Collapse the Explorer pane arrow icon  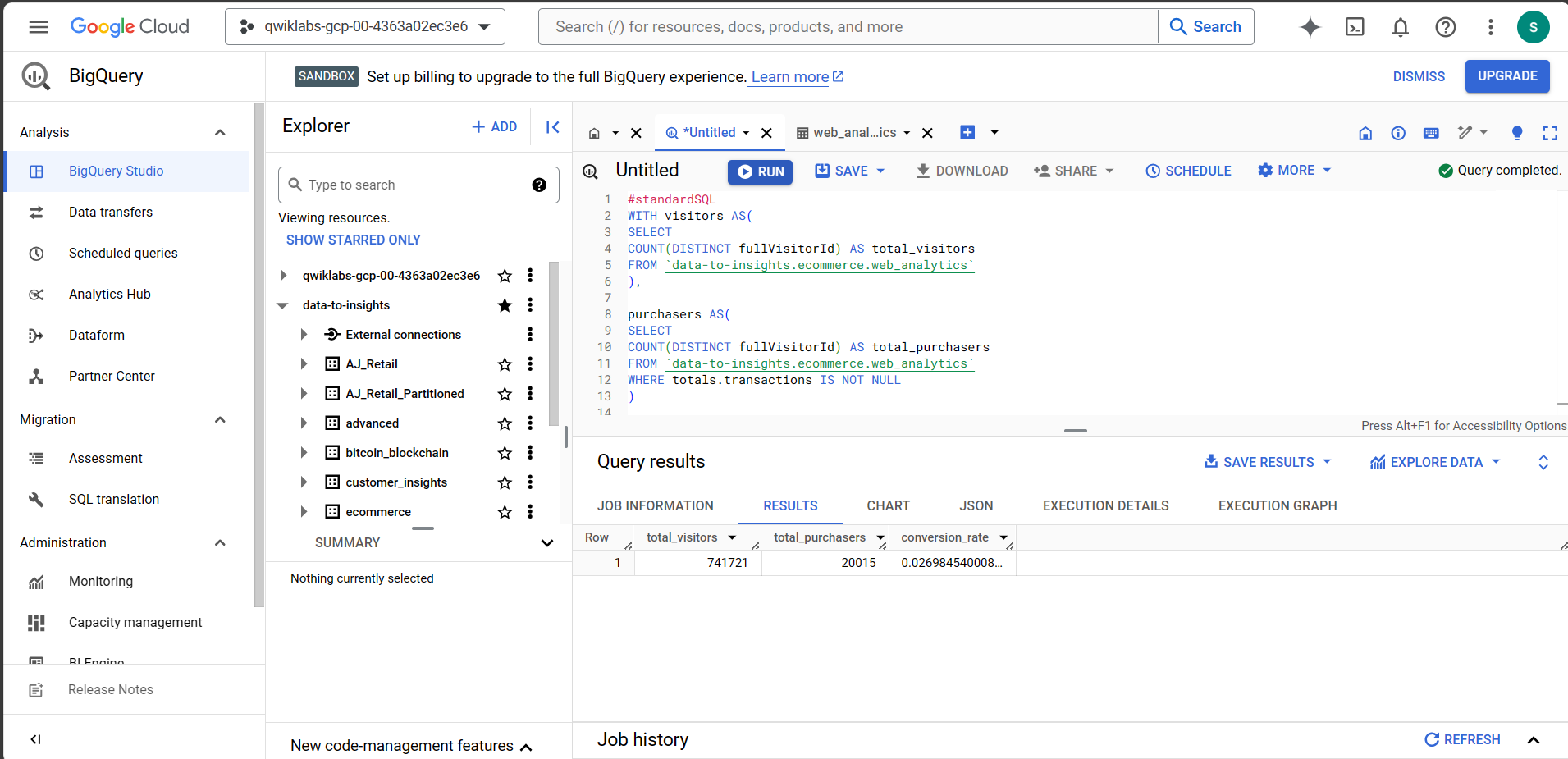point(553,127)
